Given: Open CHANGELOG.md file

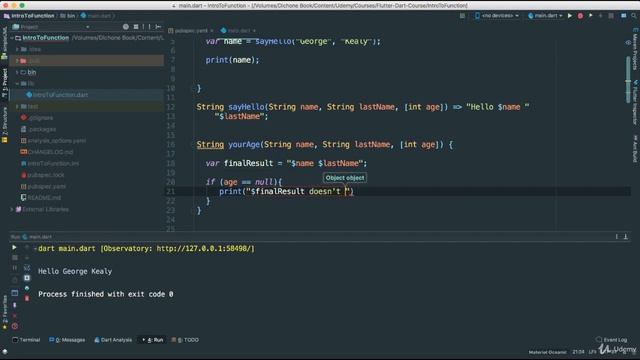Looking at the screenshot, I should pyautogui.click(x=47, y=152).
